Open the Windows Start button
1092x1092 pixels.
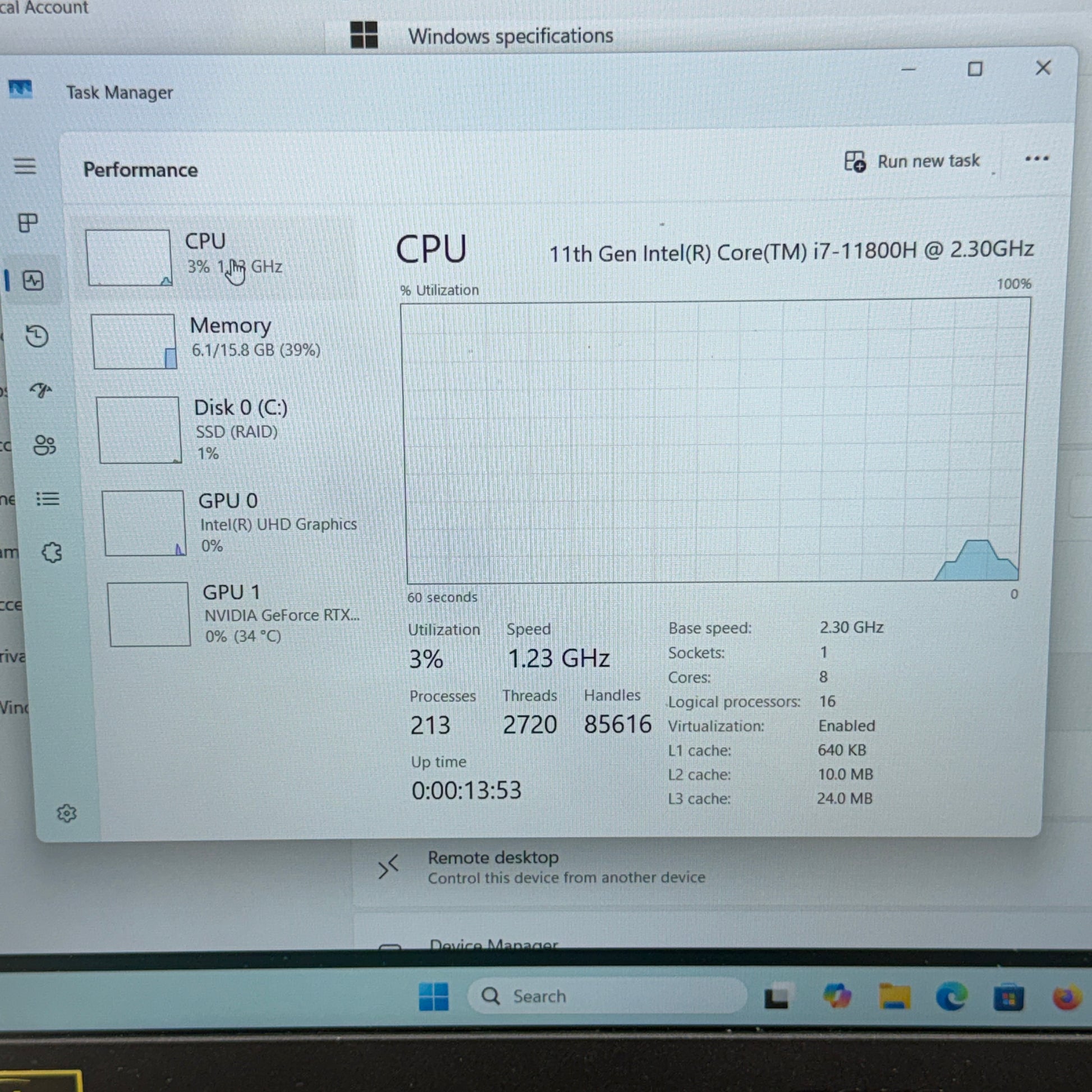[x=434, y=996]
